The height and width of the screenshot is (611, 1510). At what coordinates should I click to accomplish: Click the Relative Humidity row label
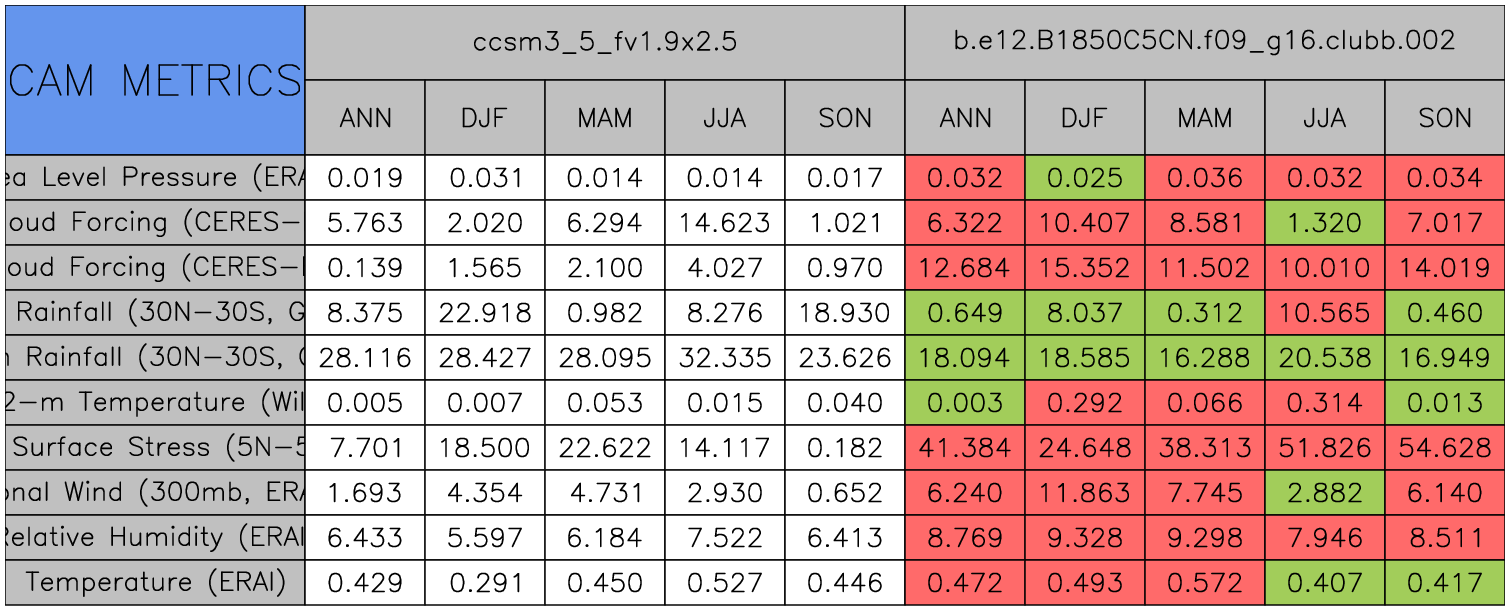155,537
